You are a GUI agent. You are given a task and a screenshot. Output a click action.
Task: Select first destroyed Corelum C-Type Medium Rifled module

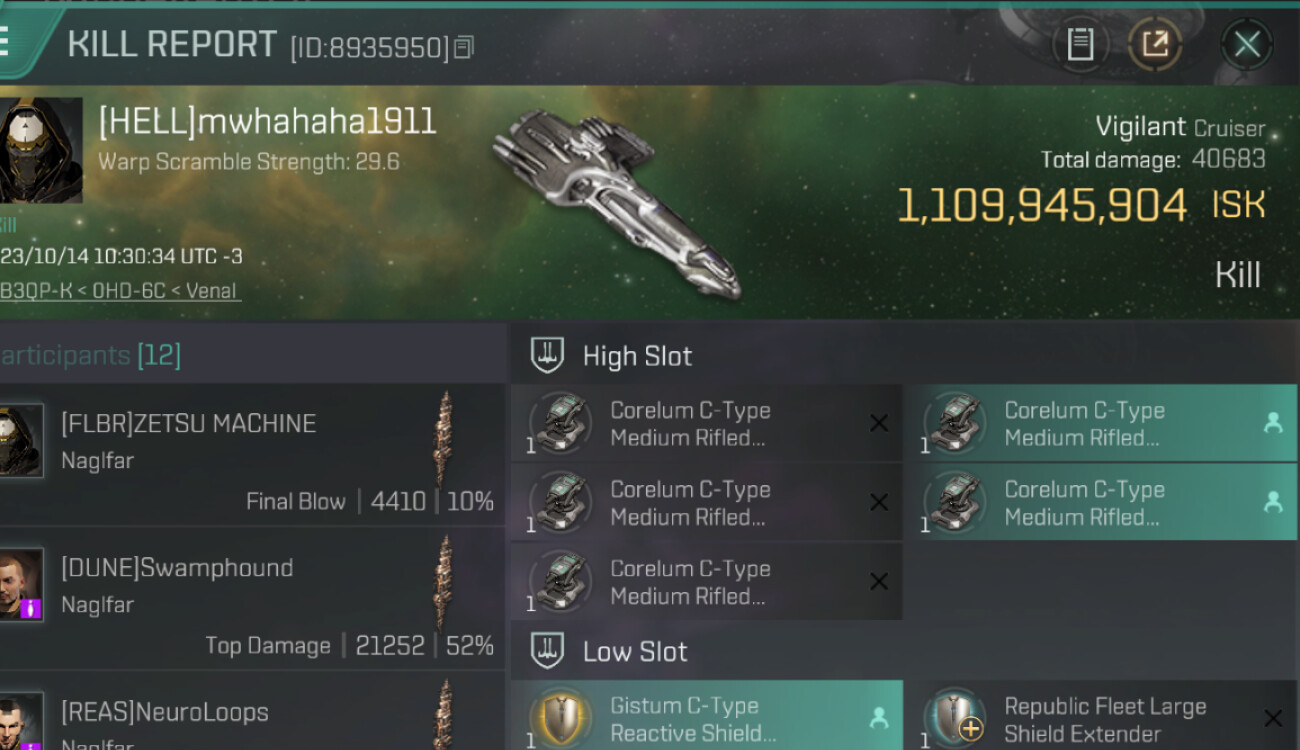707,424
